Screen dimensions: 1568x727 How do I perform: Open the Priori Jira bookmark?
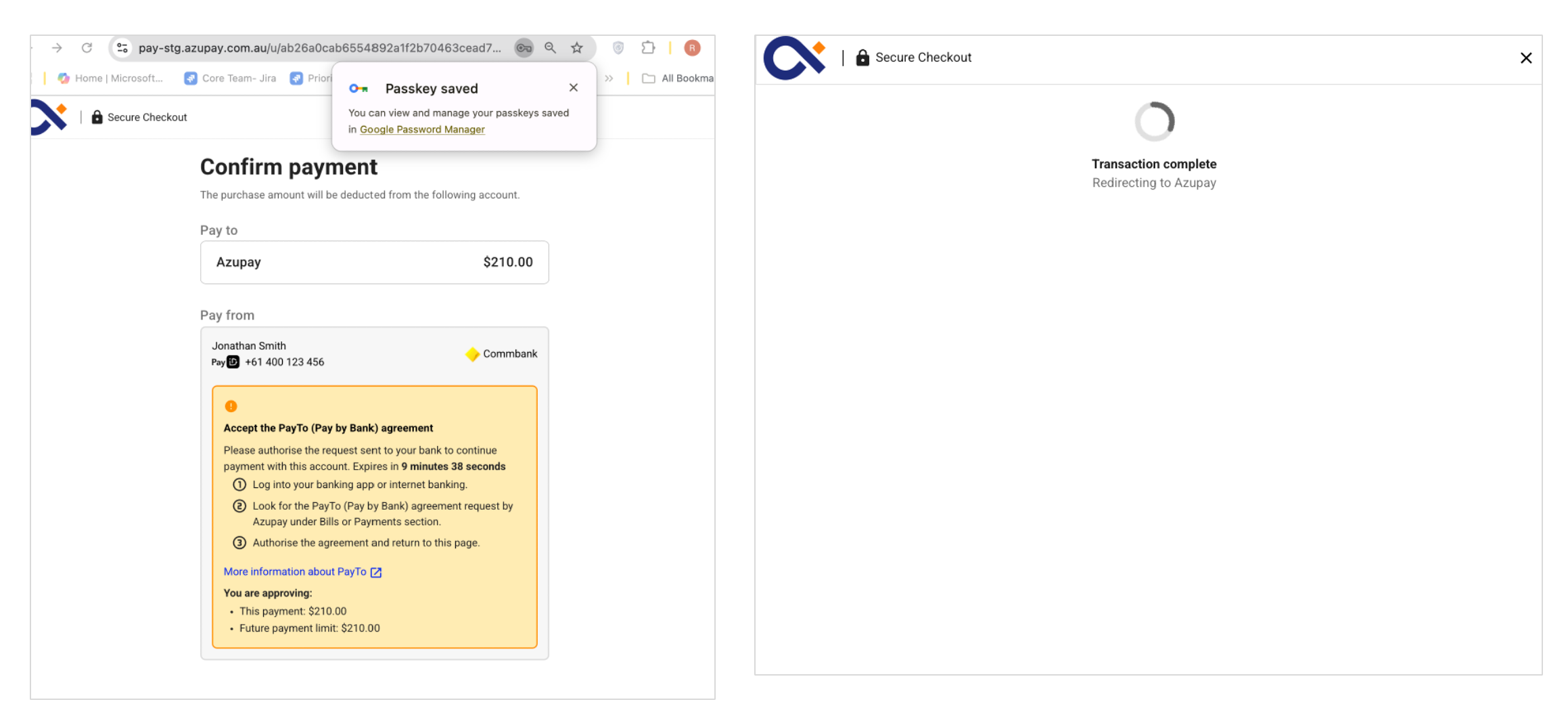click(x=311, y=79)
